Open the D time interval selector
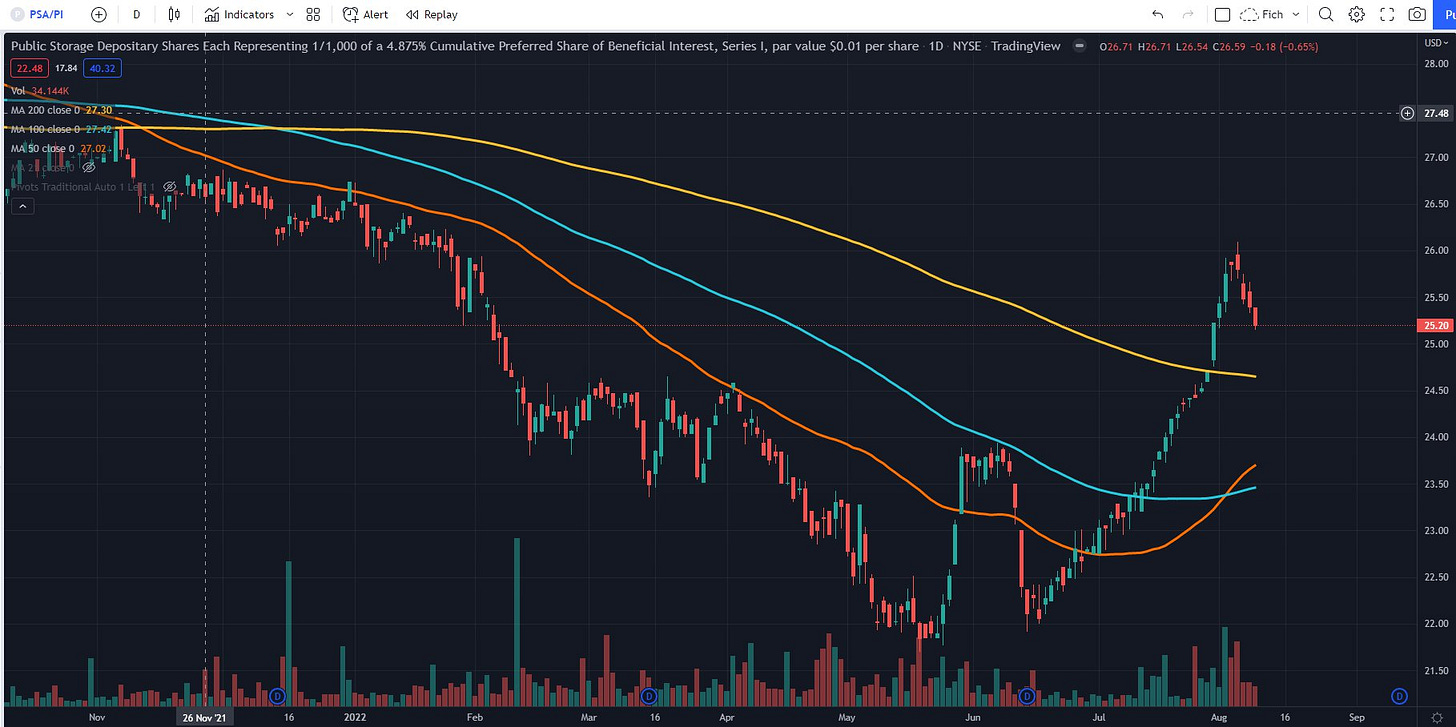The image size is (1456, 727). (x=136, y=14)
